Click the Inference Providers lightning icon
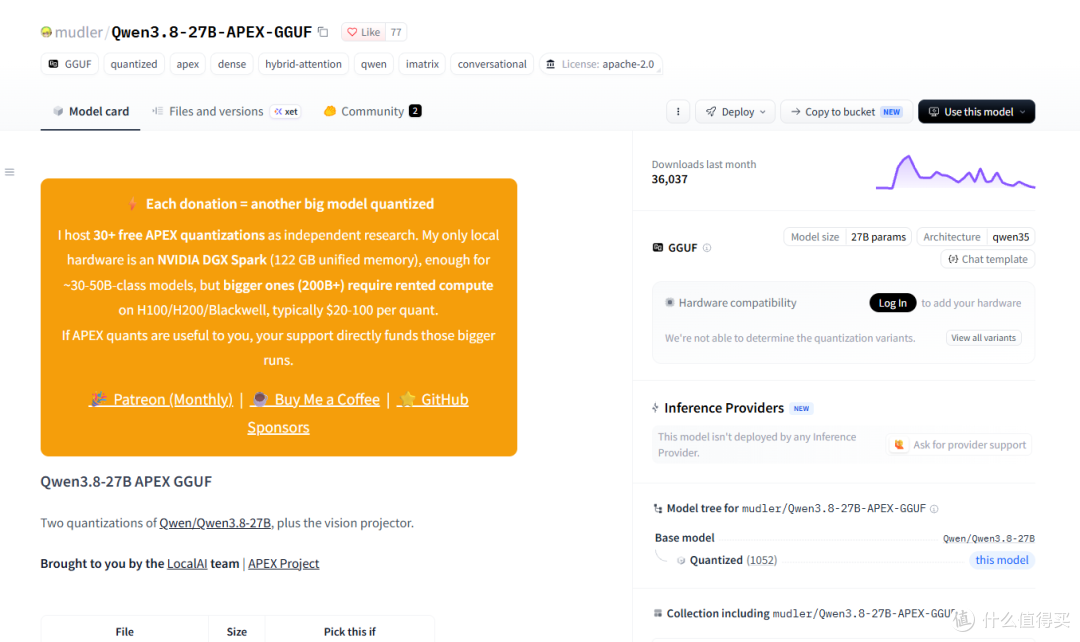 [x=655, y=408]
